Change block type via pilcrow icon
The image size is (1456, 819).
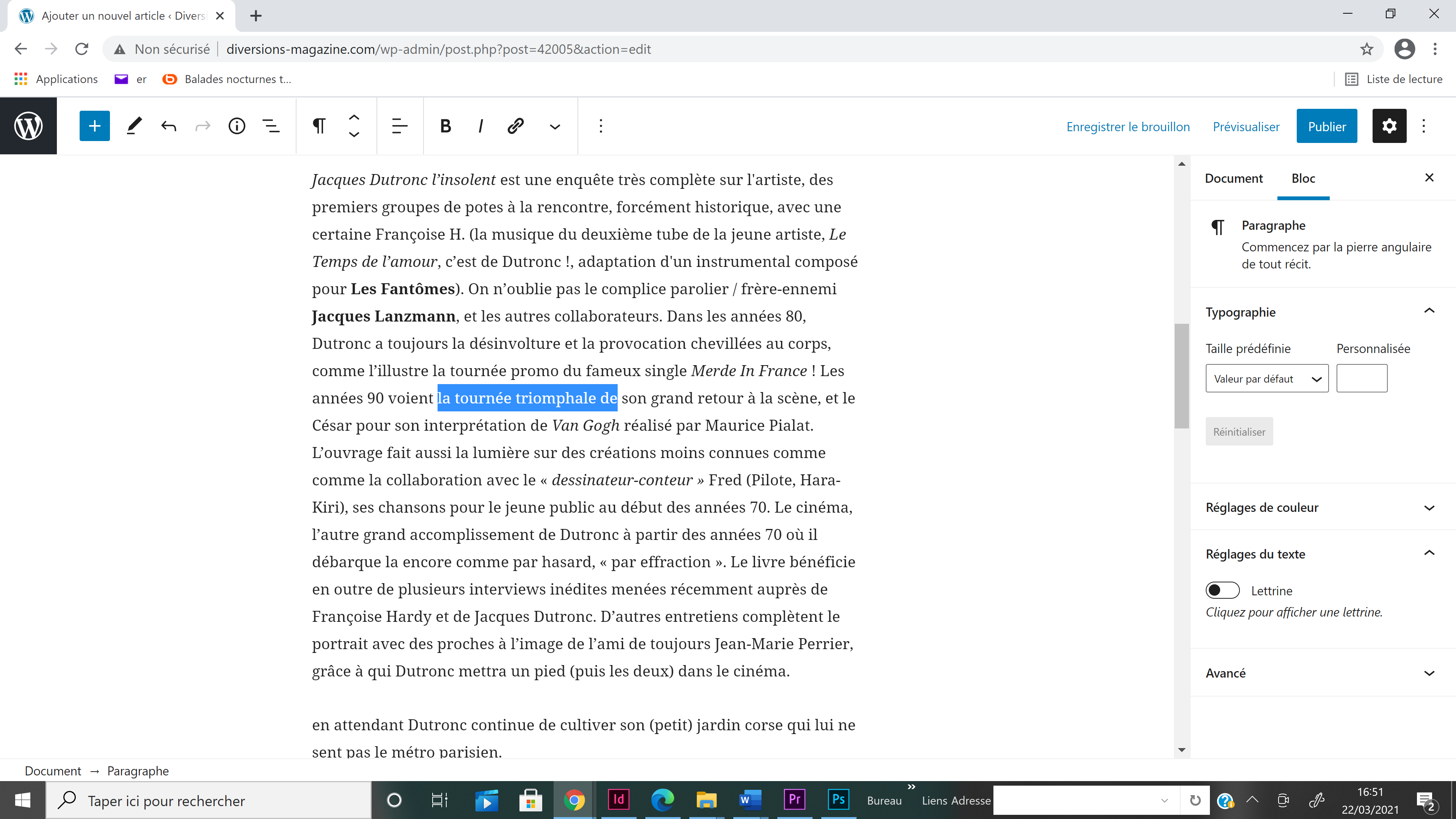pyautogui.click(x=319, y=126)
